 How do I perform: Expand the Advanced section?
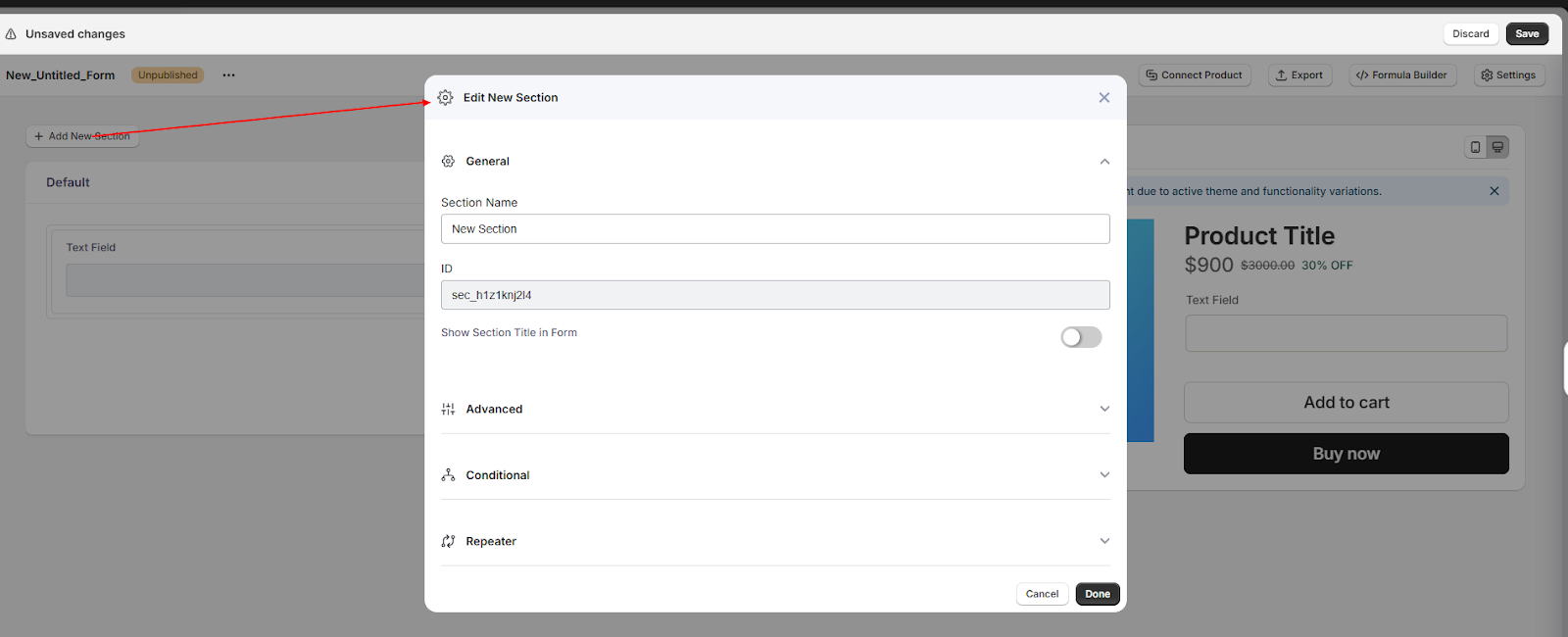click(1104, 410)
